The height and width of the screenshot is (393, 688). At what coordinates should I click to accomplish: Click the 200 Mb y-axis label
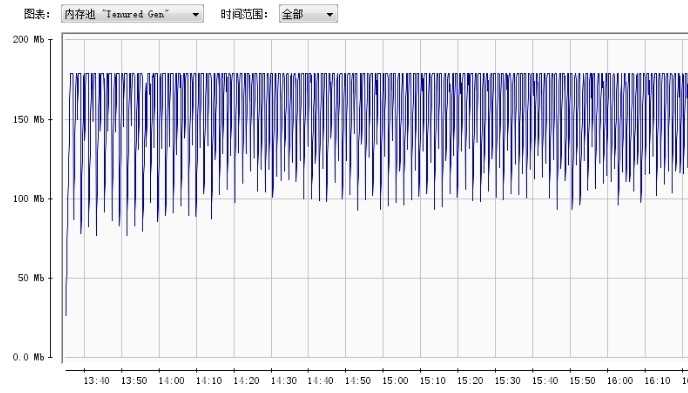[x=29, y=39]
